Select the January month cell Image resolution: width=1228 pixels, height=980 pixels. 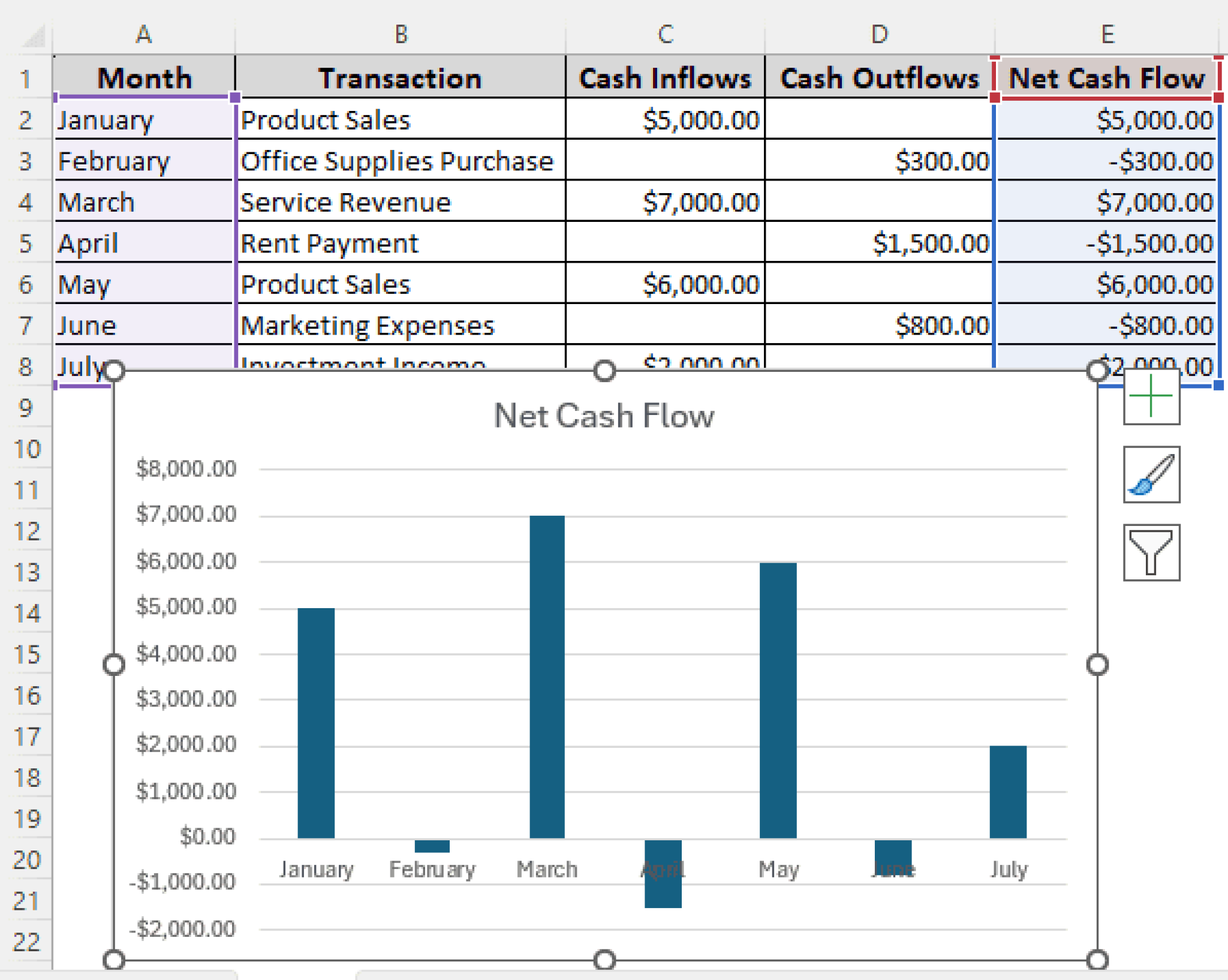(144, 120)
